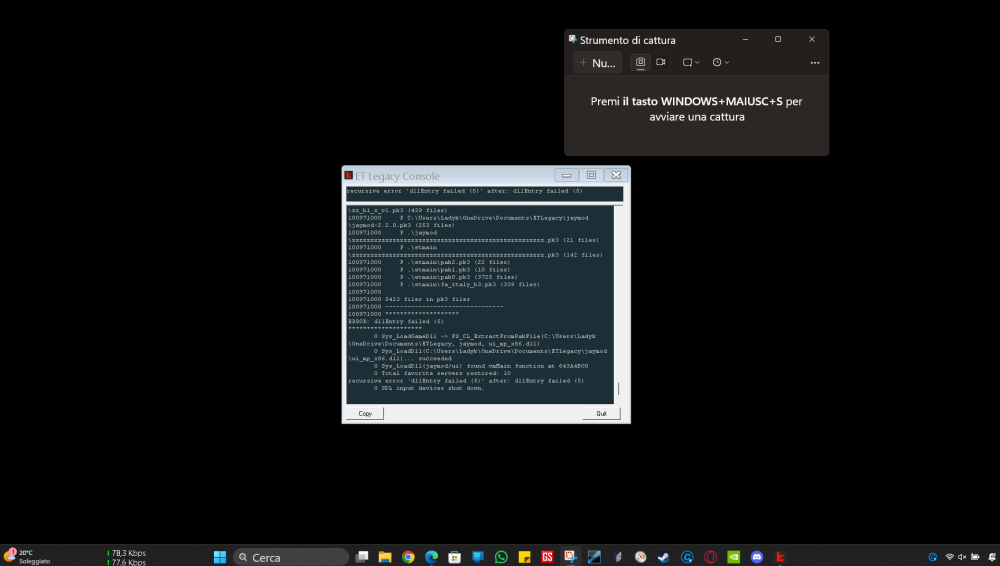The height and width of the screenshot is (566, 1000).
Task: Maximize the Strumento di cattura window
Action: click(x=778, y=40)
